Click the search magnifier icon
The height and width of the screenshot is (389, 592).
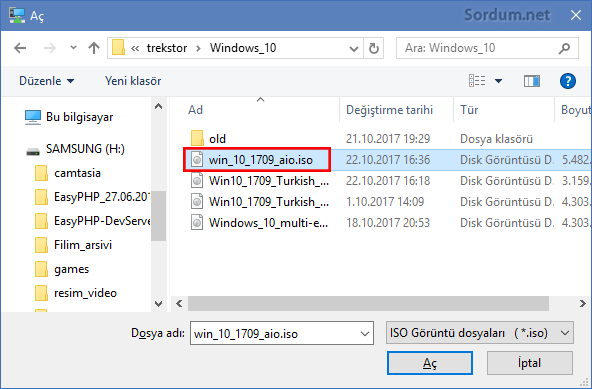(x=565, y=48)
